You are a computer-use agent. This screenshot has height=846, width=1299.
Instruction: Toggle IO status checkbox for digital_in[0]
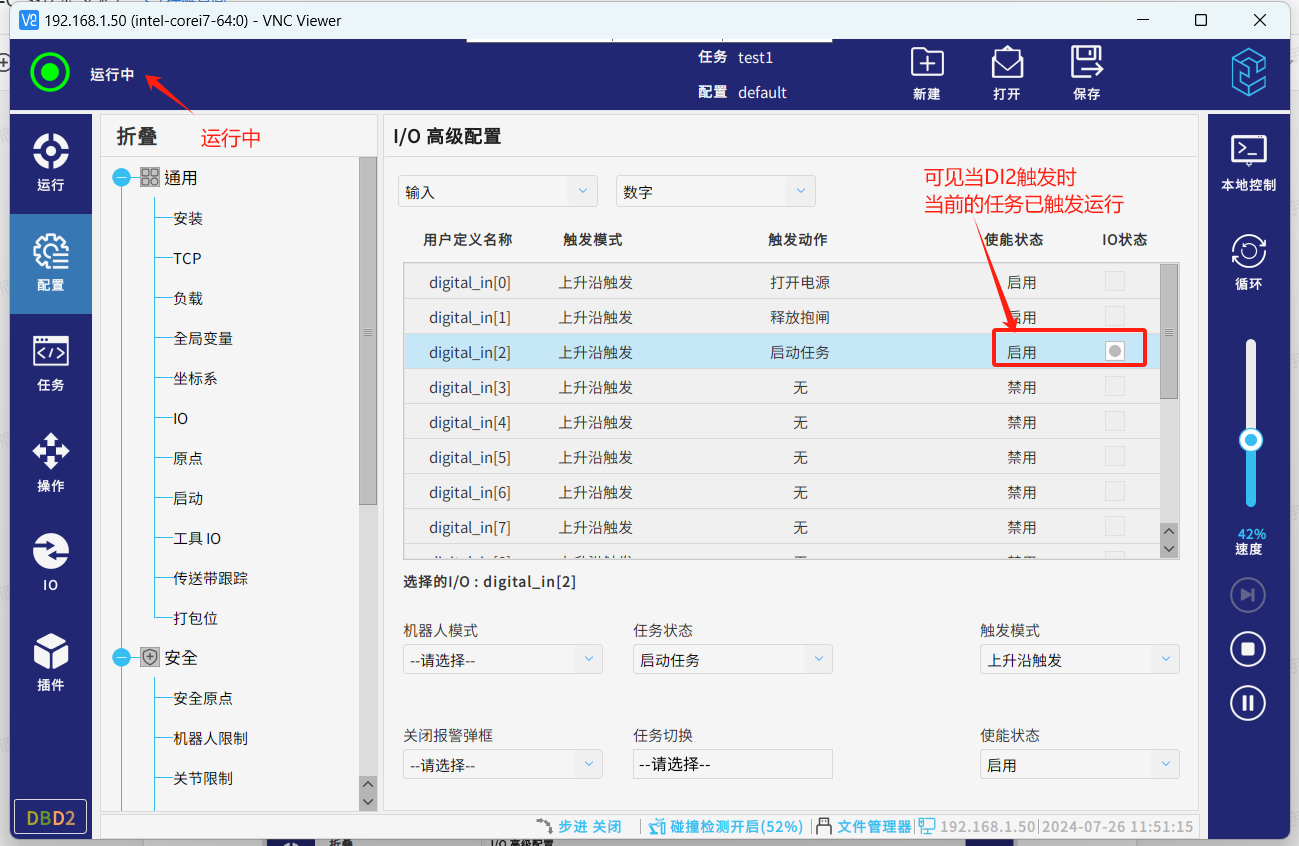tap(1115, 282)
